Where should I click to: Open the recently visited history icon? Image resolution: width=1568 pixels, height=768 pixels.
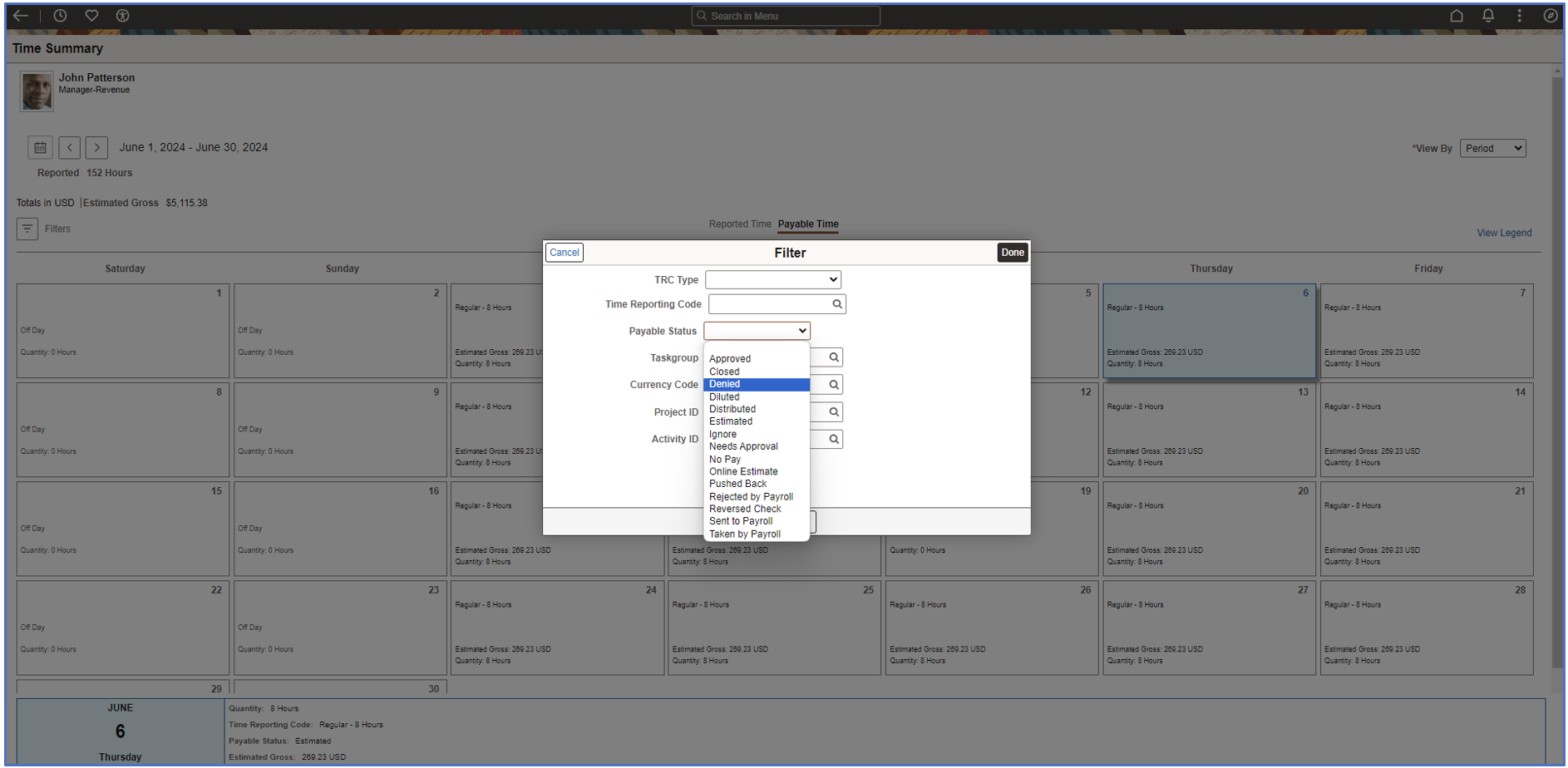point(59,15)
